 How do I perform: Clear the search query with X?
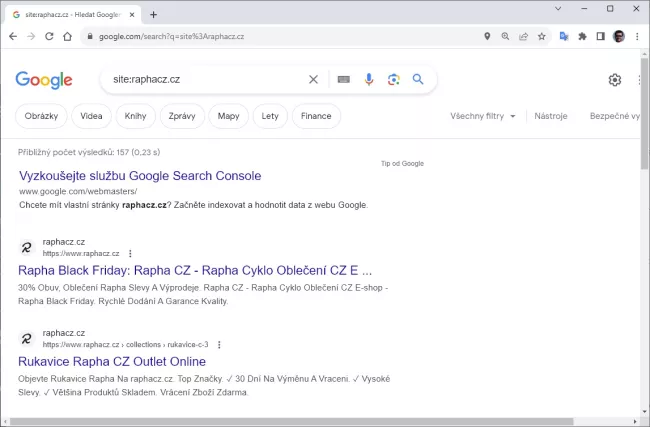click(313, 79)
